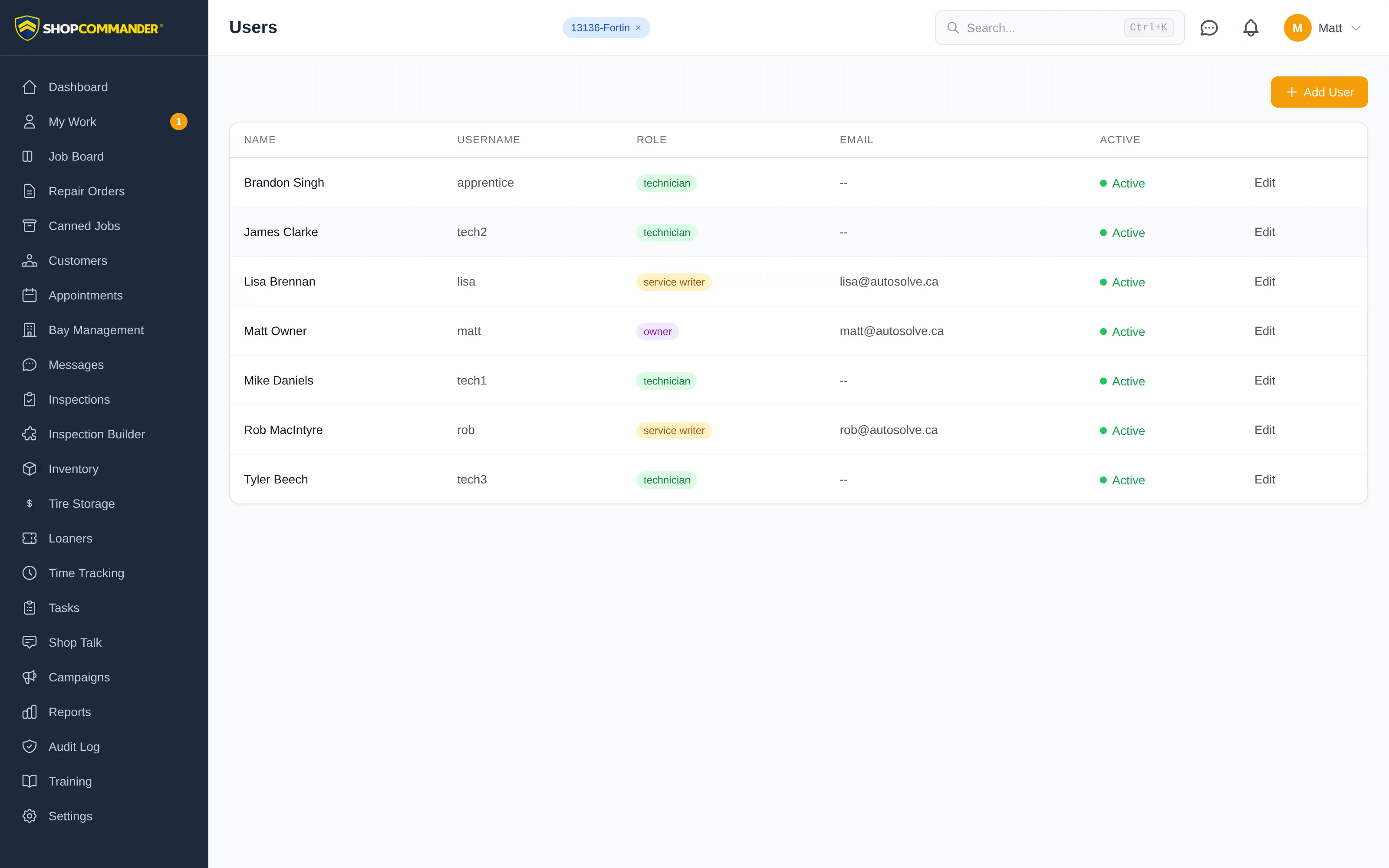Click Brandon Singh's technician badge
The image size is (1389, 868).
pos(666,183)
